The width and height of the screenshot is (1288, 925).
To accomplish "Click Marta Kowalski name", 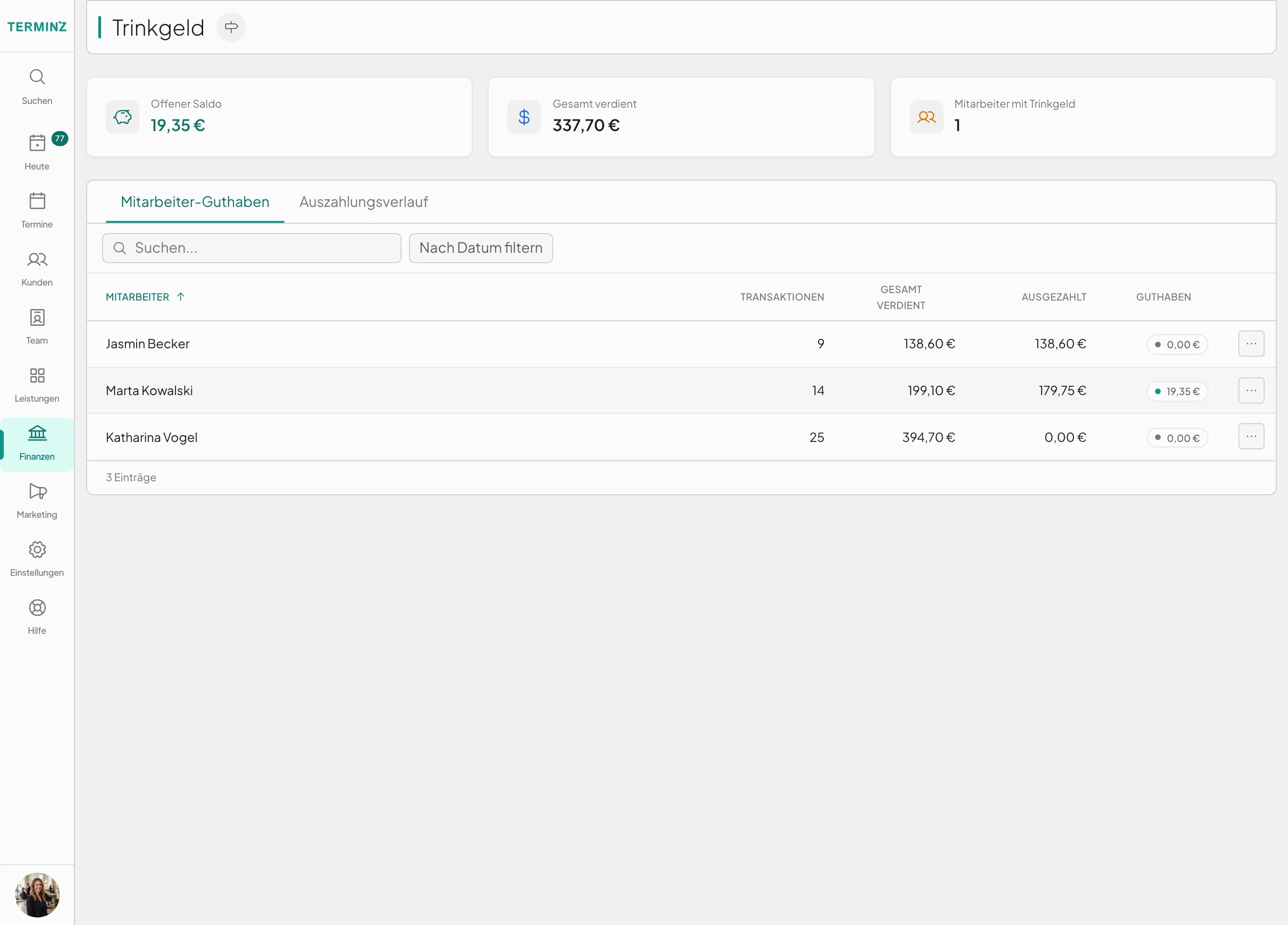I will [149, 390].
